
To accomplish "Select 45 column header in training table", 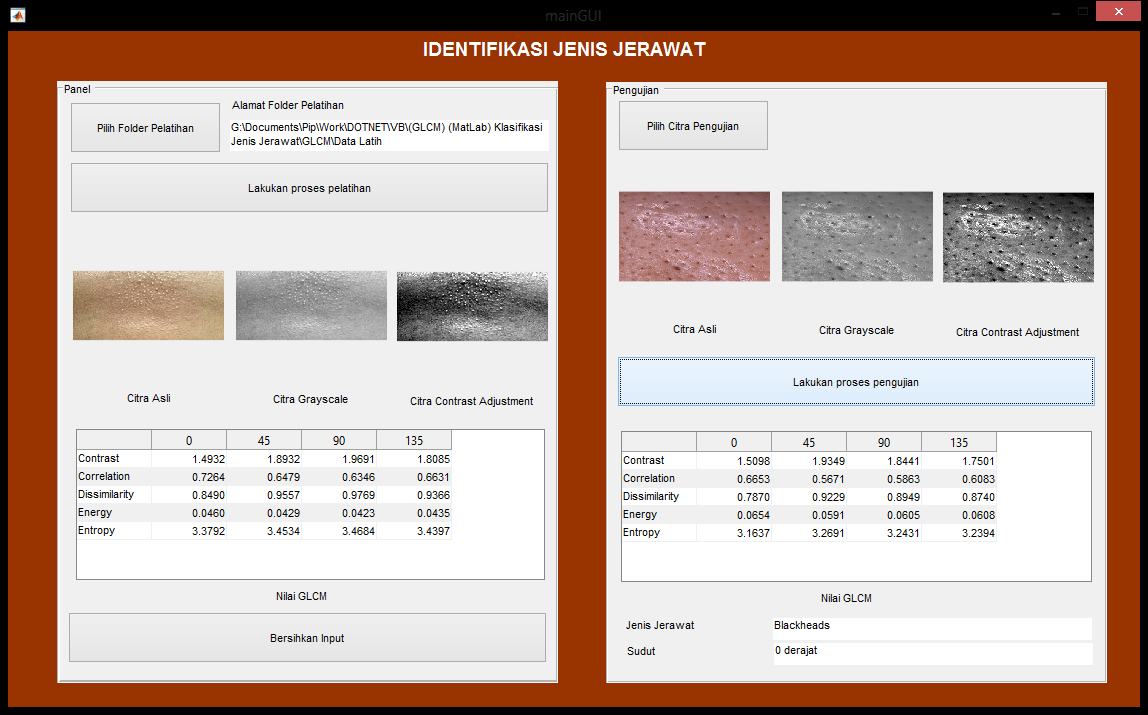I will (x=264, y=440).
